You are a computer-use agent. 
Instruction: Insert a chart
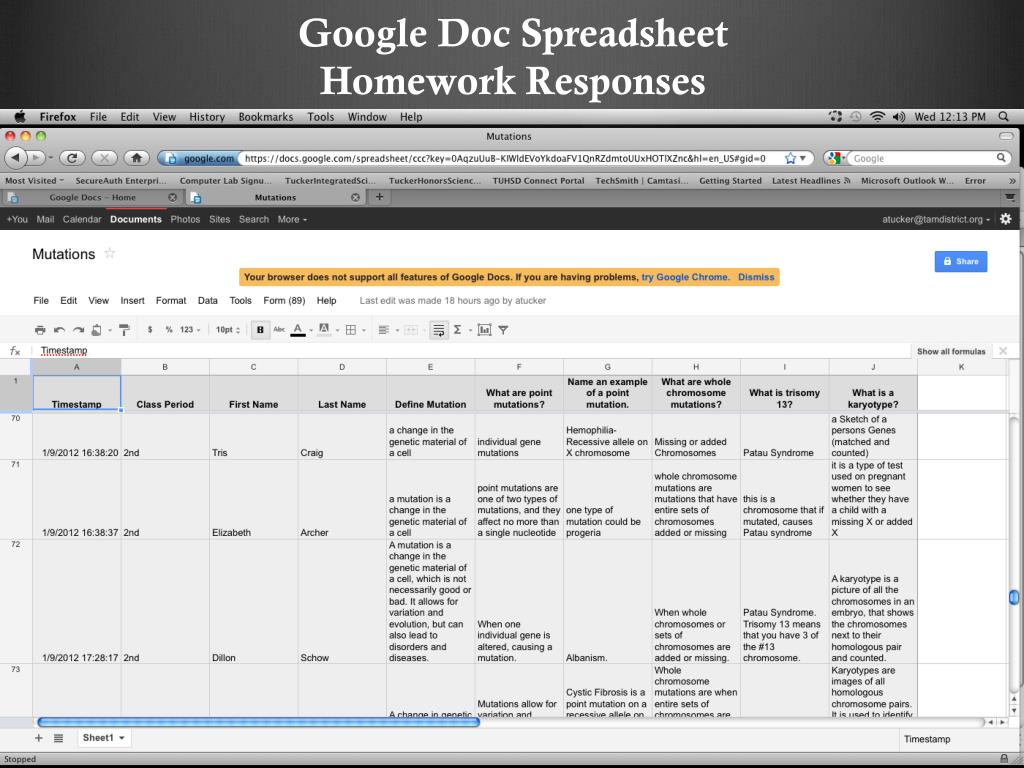coord(484,330)
